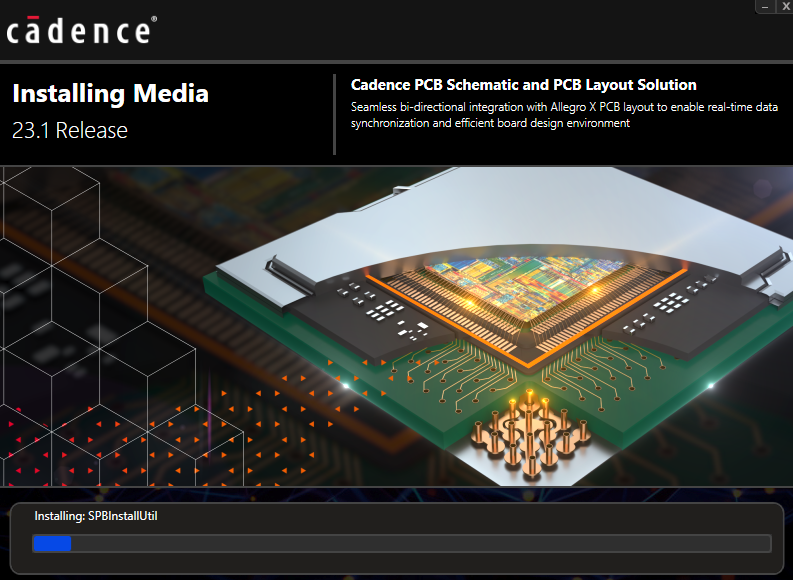Viewport: 793px width, 580px height.
Task: Click the empty black header bar area
Action: pyautogui.click(x=450, y=30)
